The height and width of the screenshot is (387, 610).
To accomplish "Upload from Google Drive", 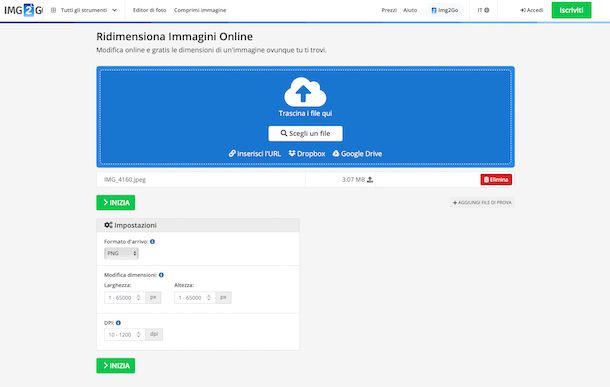I will pyautogui.click(x=357, y=154).
